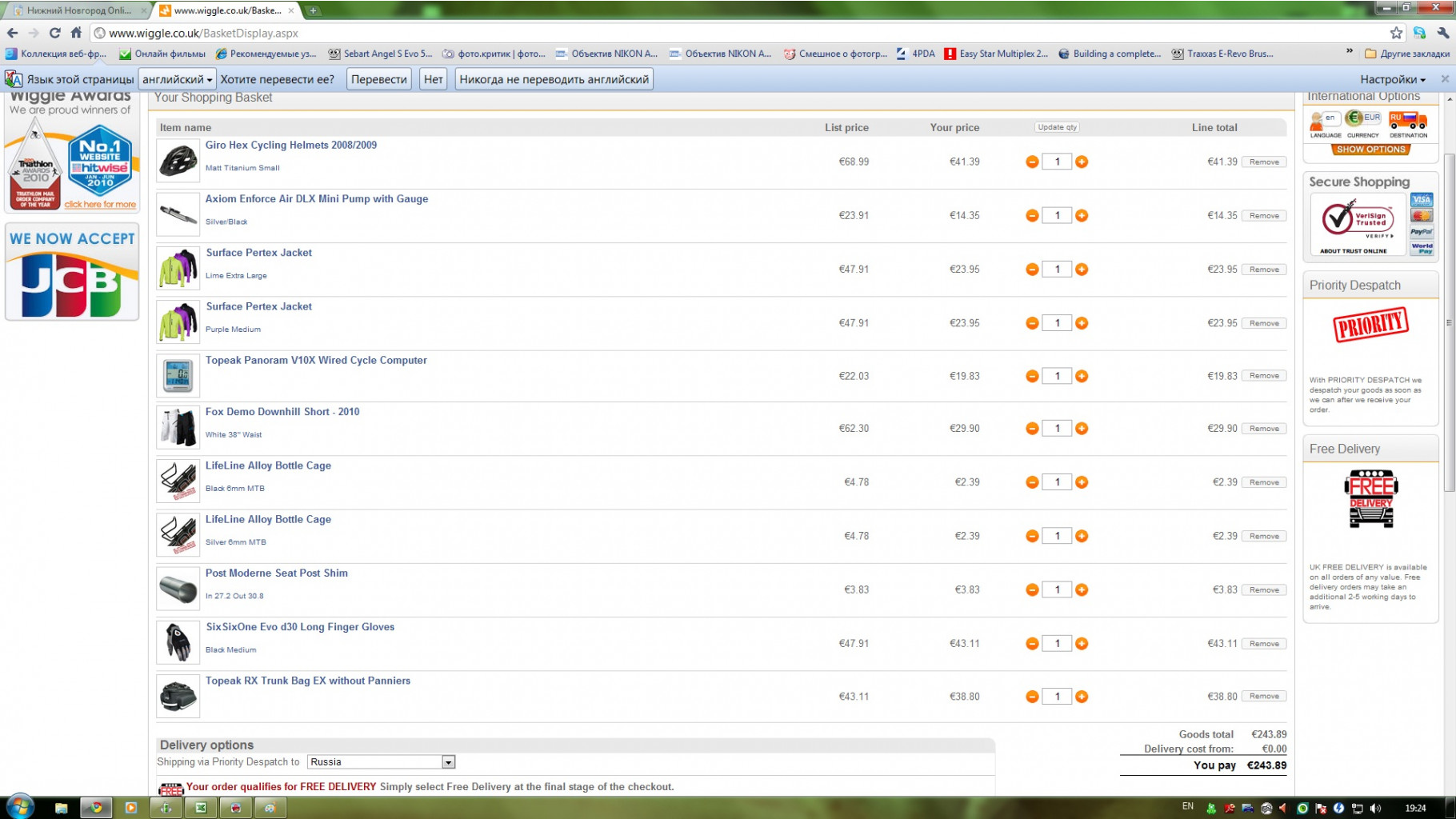1456x819 pixels.
Task: Open Chrome from the taskbar
Action: (96, 808)
